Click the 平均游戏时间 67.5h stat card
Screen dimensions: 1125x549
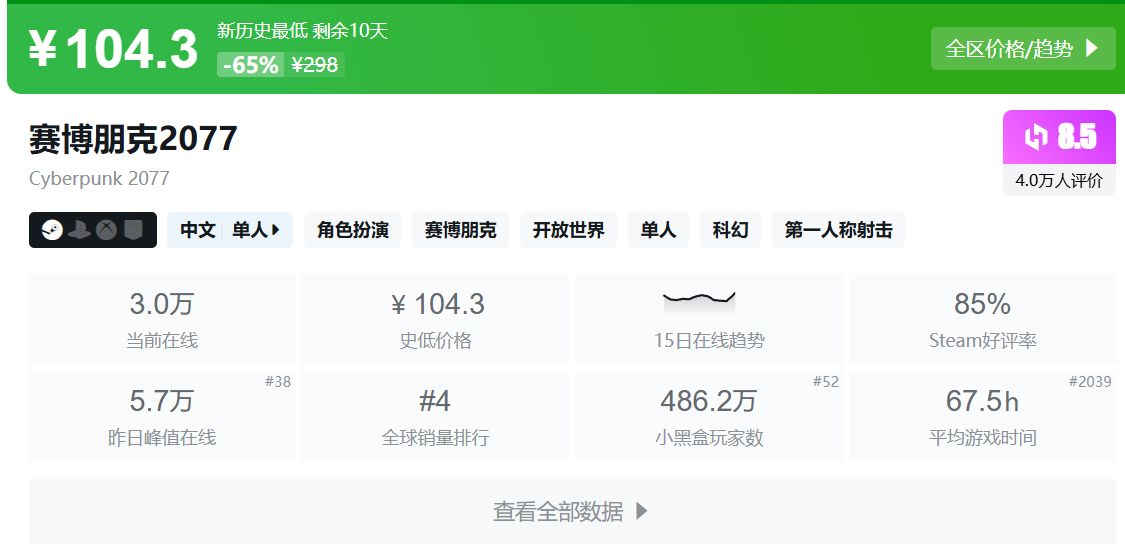click(982, 416)
